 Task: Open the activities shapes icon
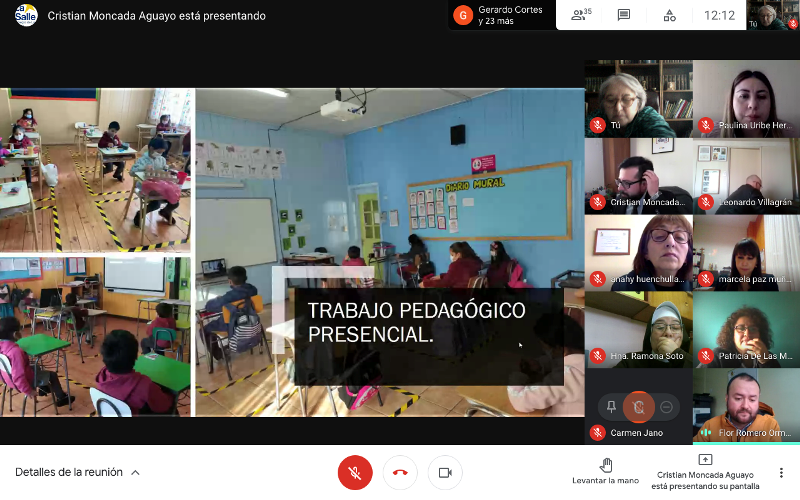pos(669,15)
